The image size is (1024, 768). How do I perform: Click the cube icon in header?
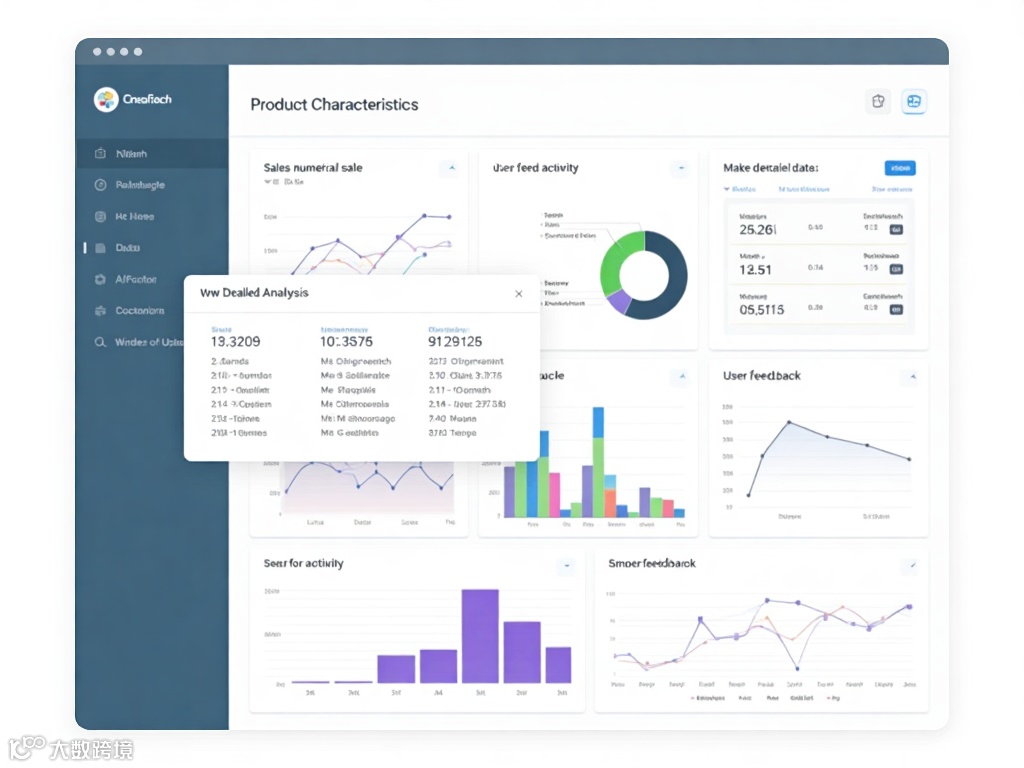(878, 101)
